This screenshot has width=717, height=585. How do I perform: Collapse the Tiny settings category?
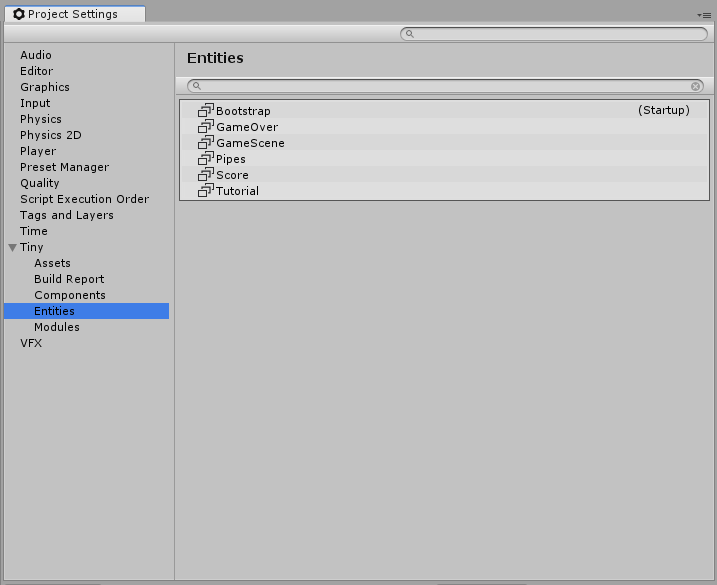tap(12, 247)
